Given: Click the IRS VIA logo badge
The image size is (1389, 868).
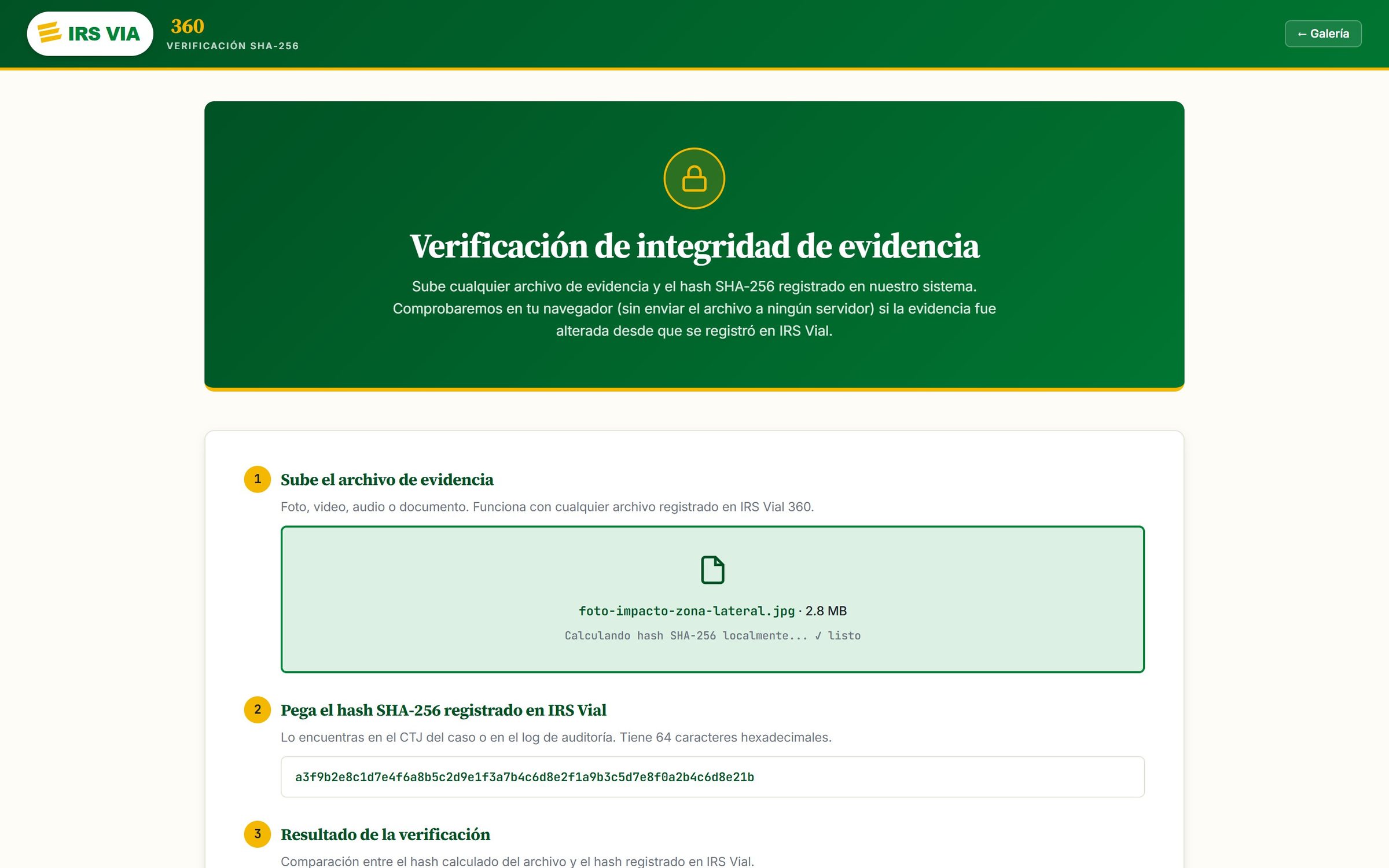Looking at the screenshot, I should point(90,34).
